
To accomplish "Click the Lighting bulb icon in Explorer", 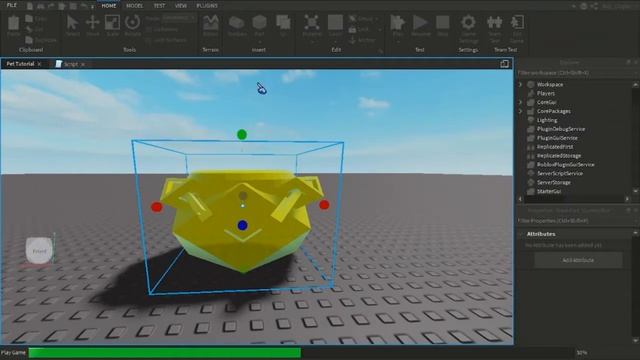I will click(531, 120).
